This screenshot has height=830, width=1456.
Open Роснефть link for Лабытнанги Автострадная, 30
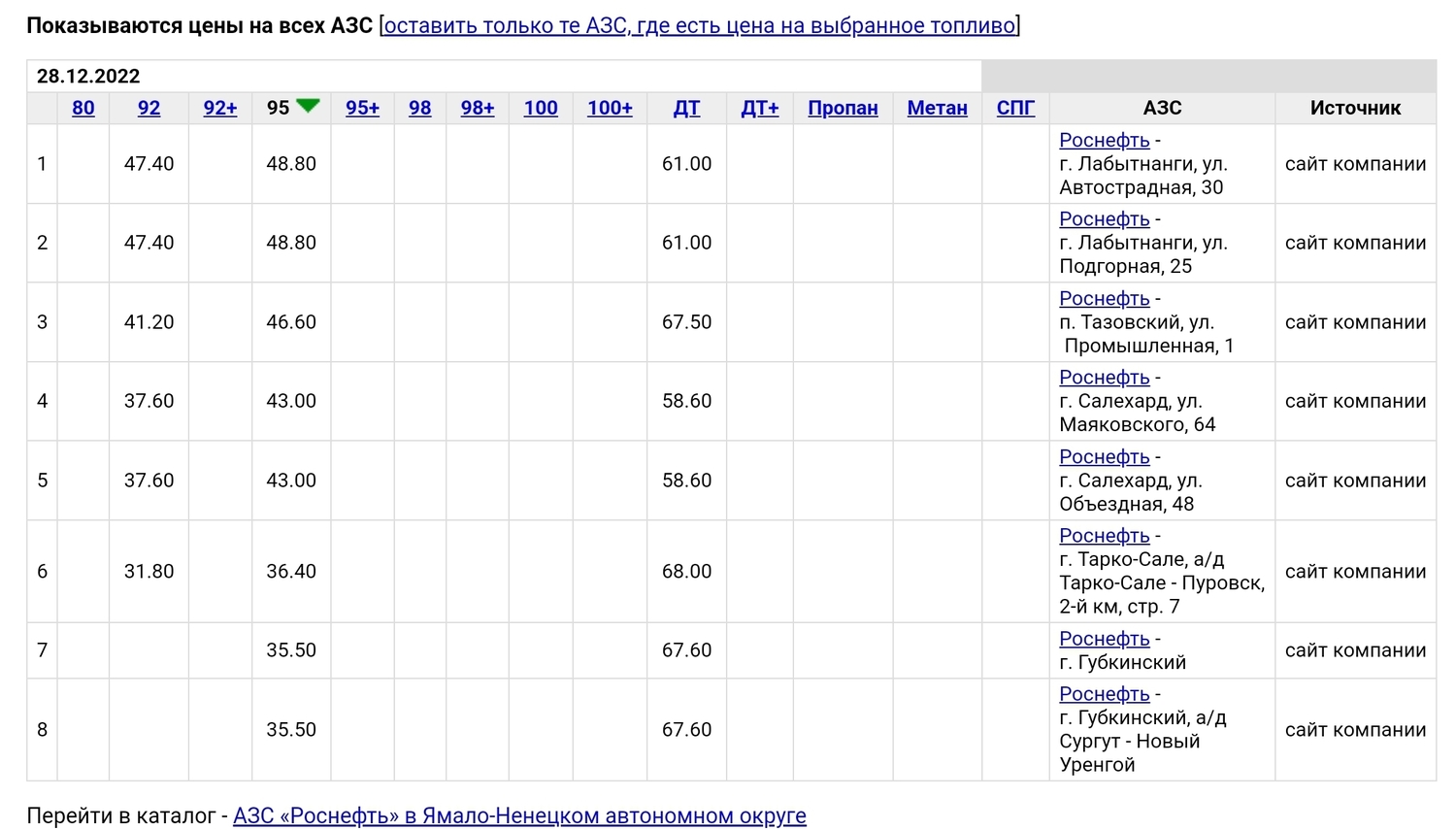click(1104, 140)
